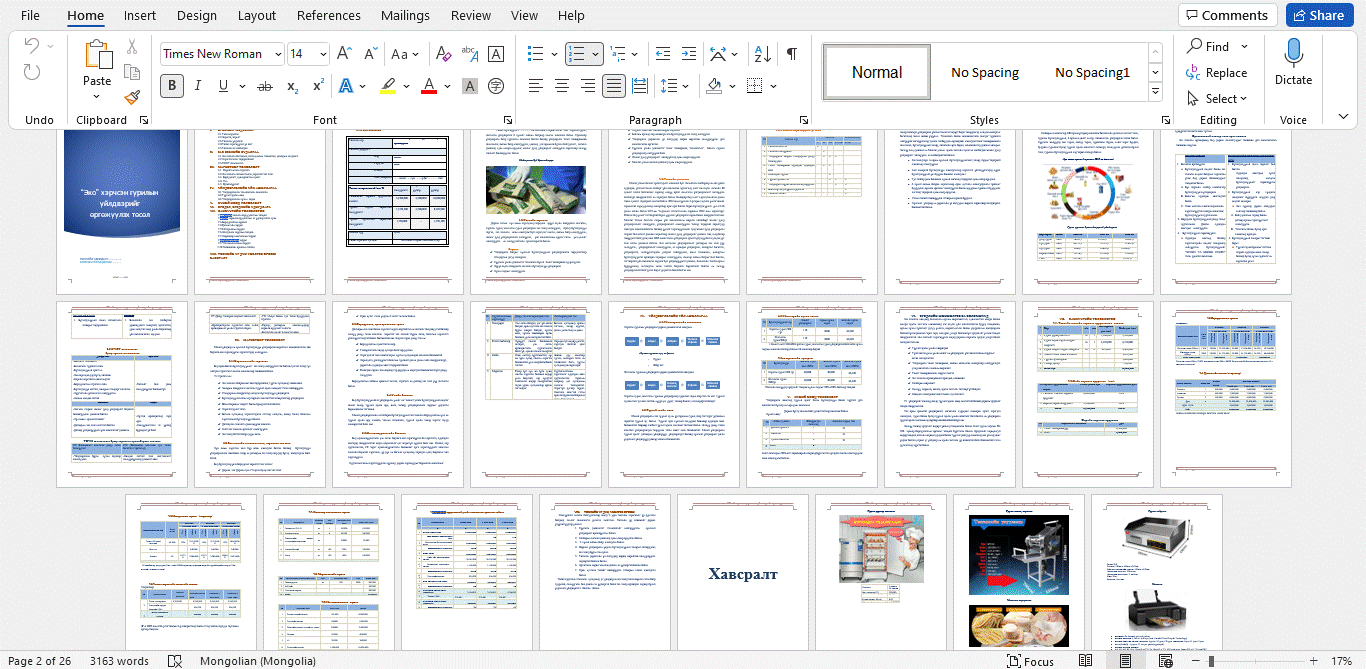Screen dimensions: 1366x669
Task: Switch to Web Layout view icon
Action: 1165,661
